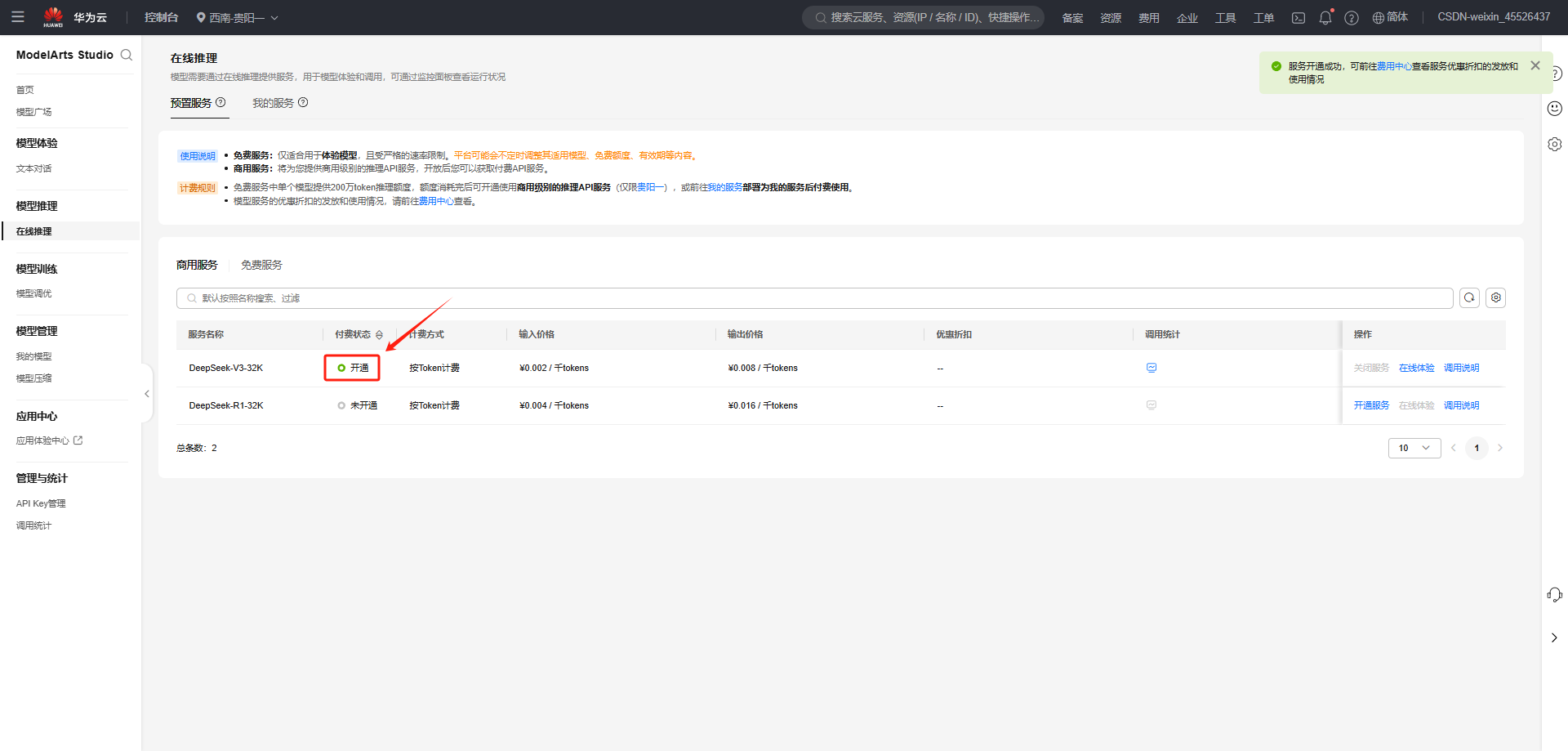The width and height of the screenshot is (1568, 751).
Task: Open the 工具 top menu
Action: pos(1226,17)
